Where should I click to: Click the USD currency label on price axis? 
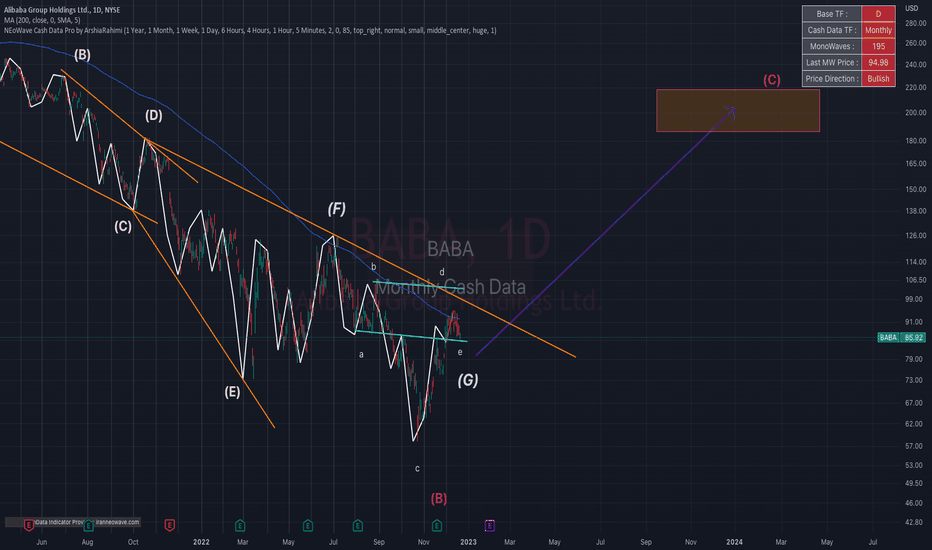click(x=911, y=8)
